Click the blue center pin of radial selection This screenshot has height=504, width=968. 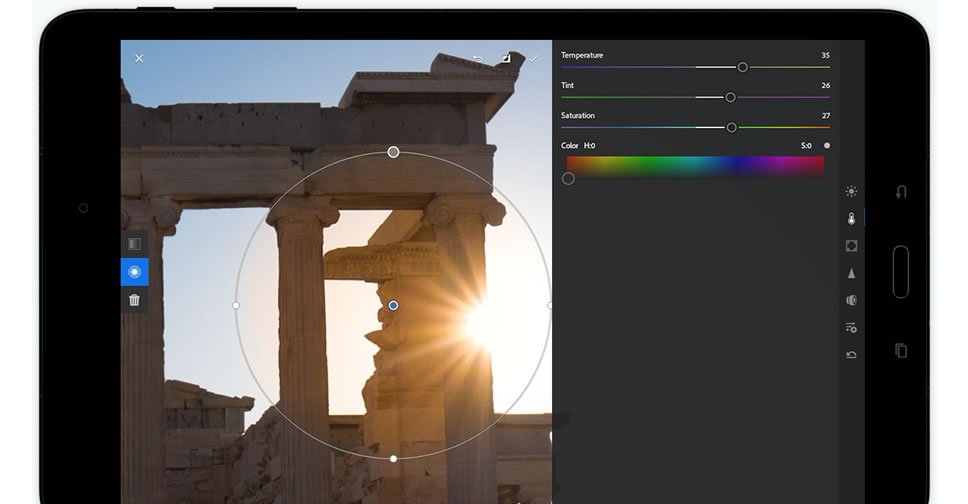[393, 306]
